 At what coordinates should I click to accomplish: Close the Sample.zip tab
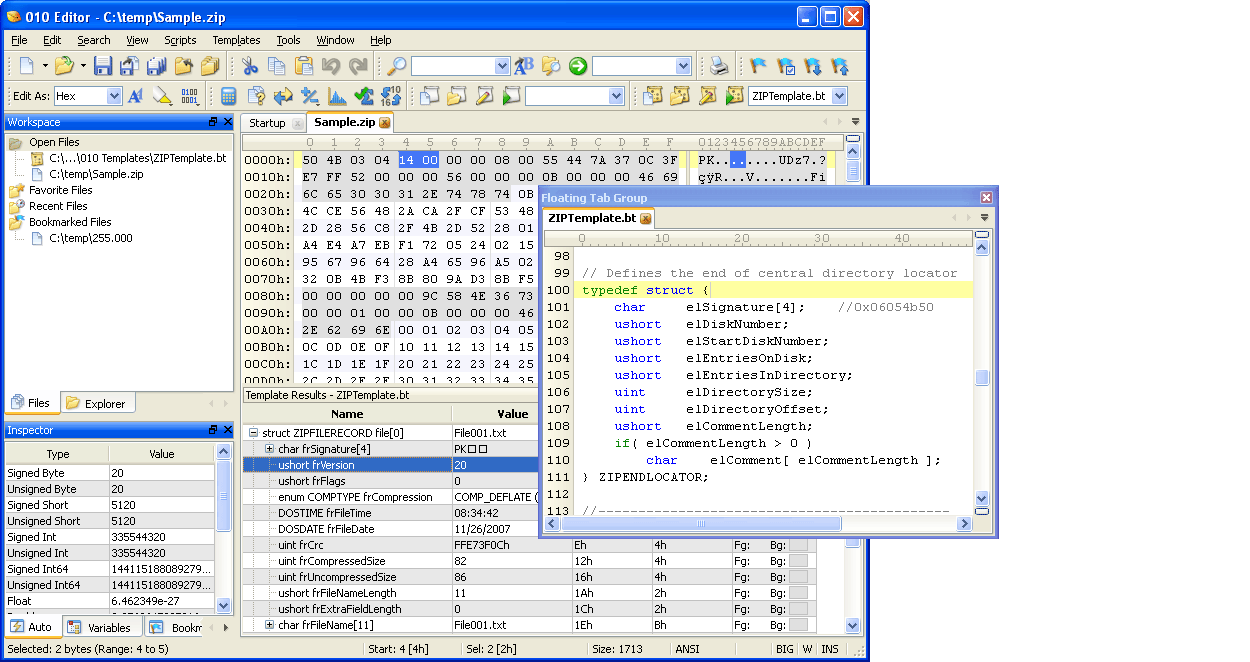point(385,123)
